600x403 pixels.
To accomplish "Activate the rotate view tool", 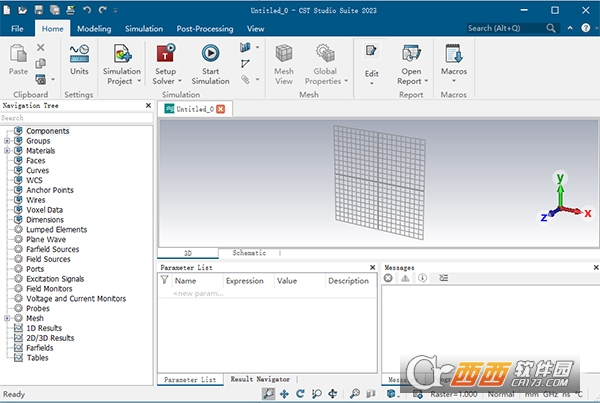I will [x=300, y=393].
